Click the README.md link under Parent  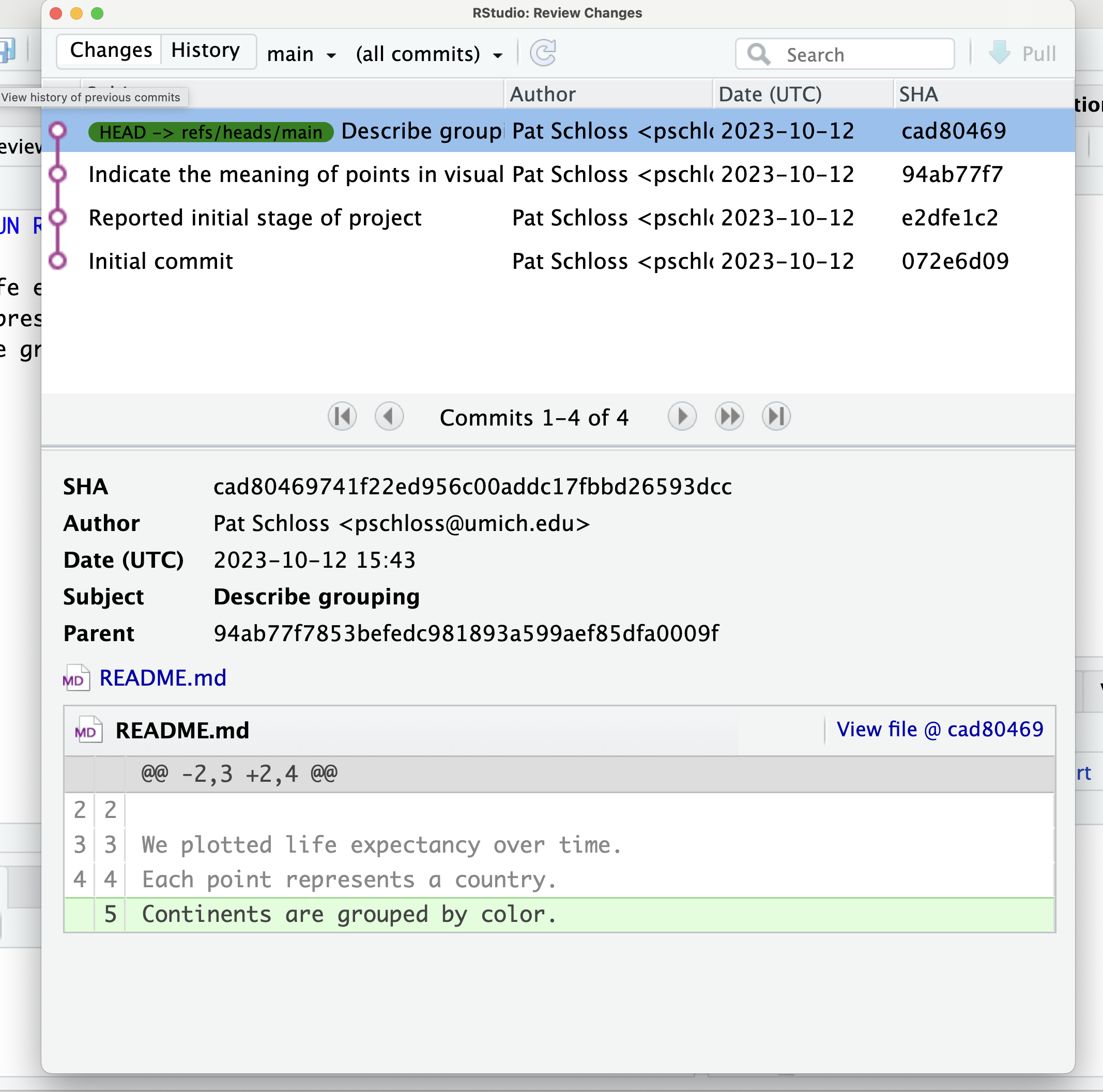coord(163,678)
